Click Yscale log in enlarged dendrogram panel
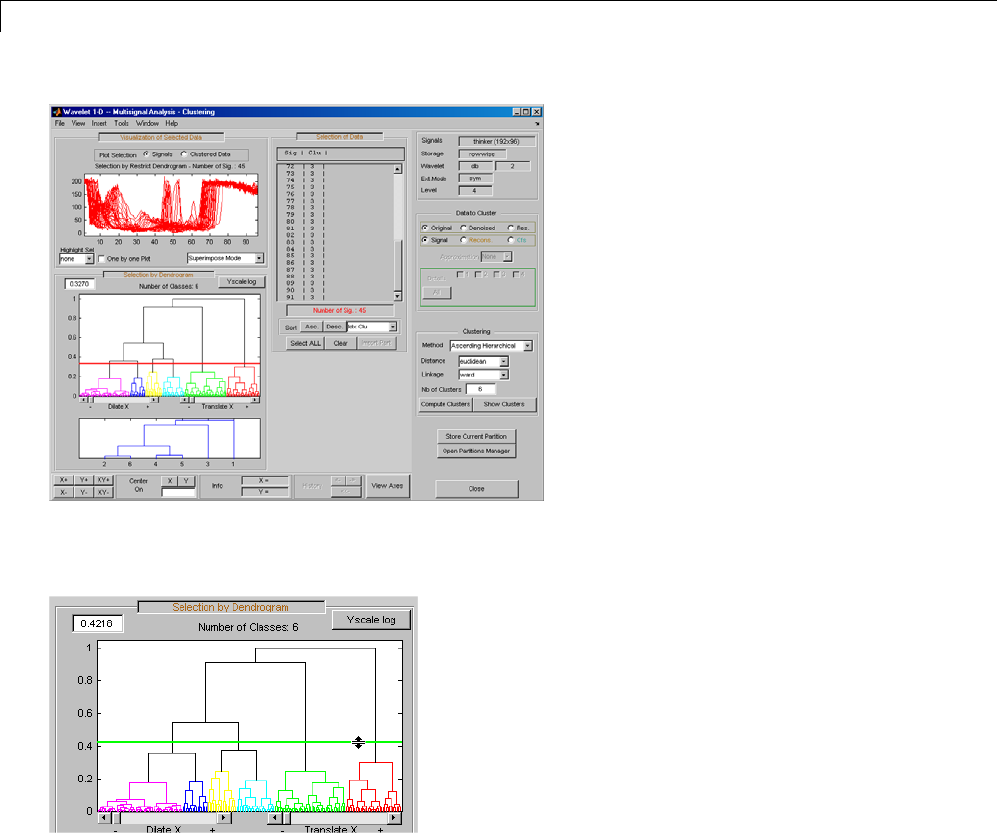This screenshot has width=997, height=833. 371,620
